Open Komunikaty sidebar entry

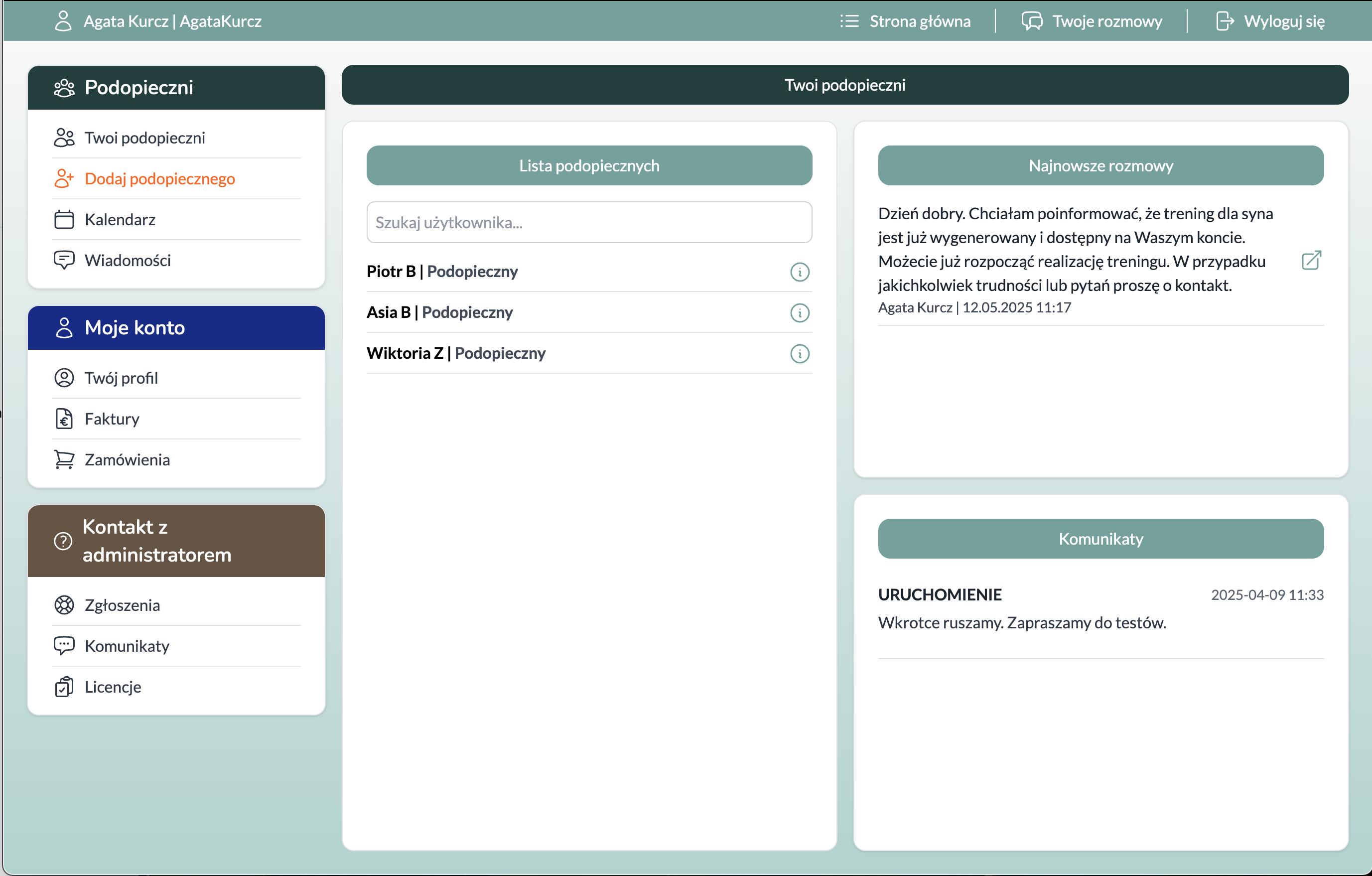(x=127, y=646)
